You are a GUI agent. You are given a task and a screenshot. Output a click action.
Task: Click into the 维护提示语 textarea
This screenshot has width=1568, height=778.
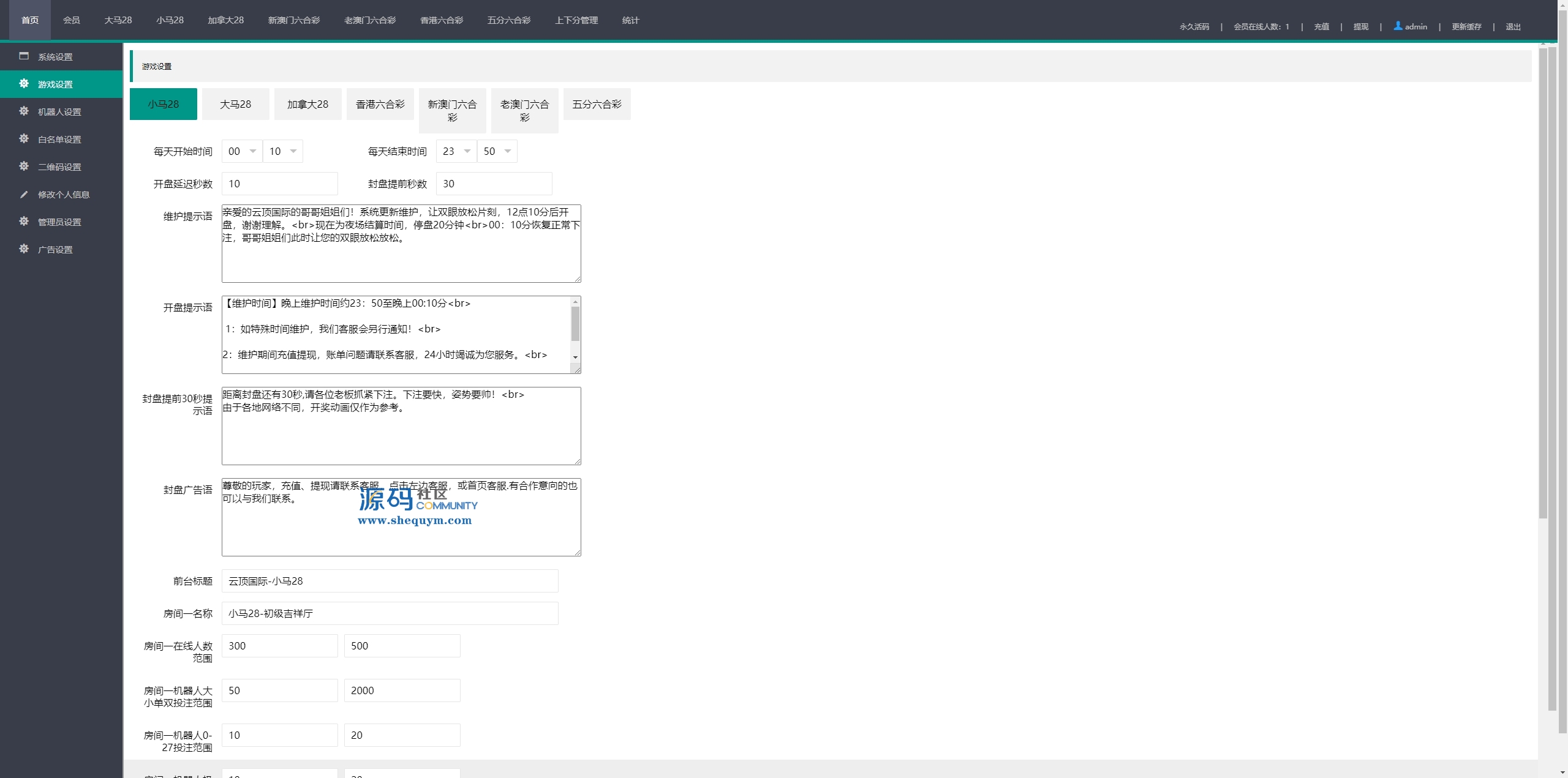click(x=401, y=244)
